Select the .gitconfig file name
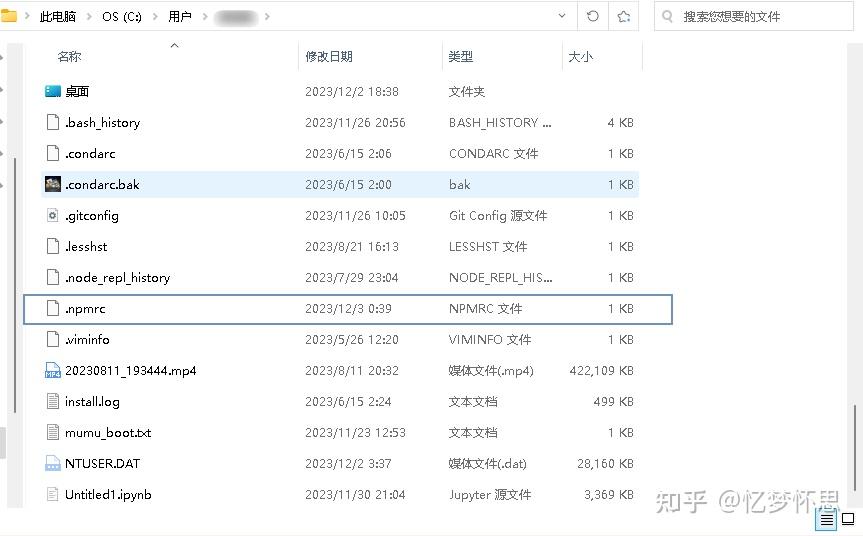Image resolution: width=863 pixels, height=536 pixels. click(92, 216)
